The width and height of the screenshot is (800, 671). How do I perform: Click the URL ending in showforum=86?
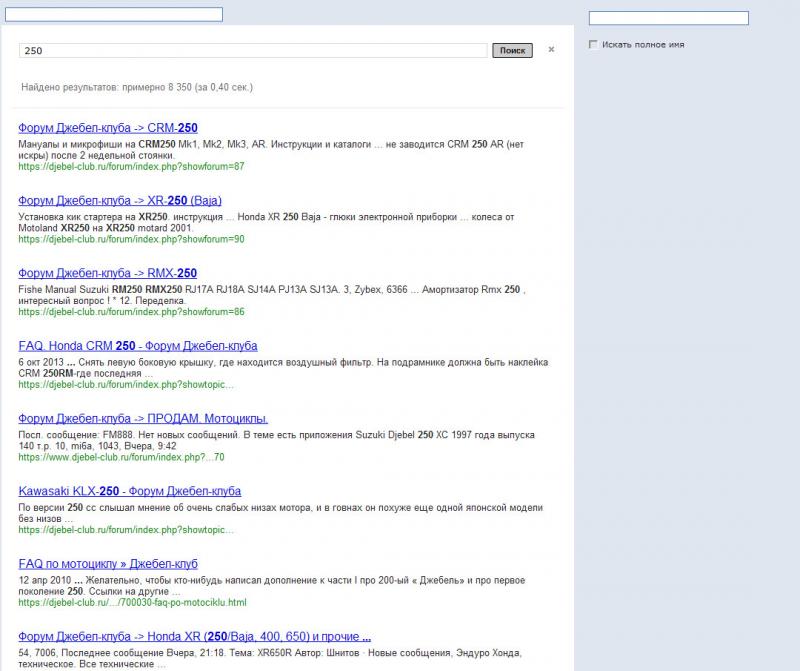(x=131, y=312)
